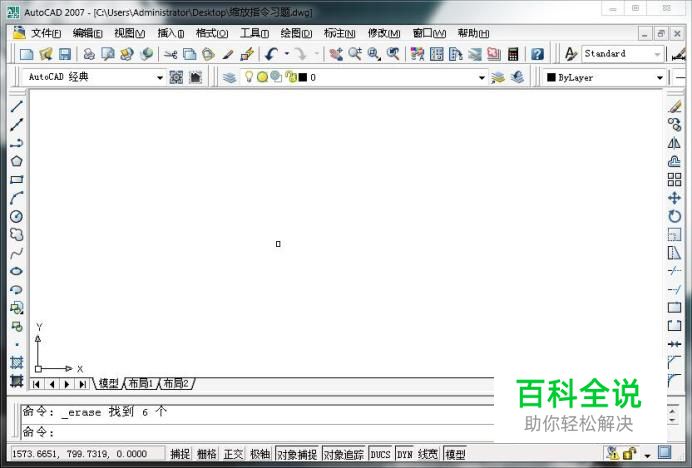This screenshot has width=692, height=468.
Task: Open the QuickCalc calculator icon
Action: [513, 54]
